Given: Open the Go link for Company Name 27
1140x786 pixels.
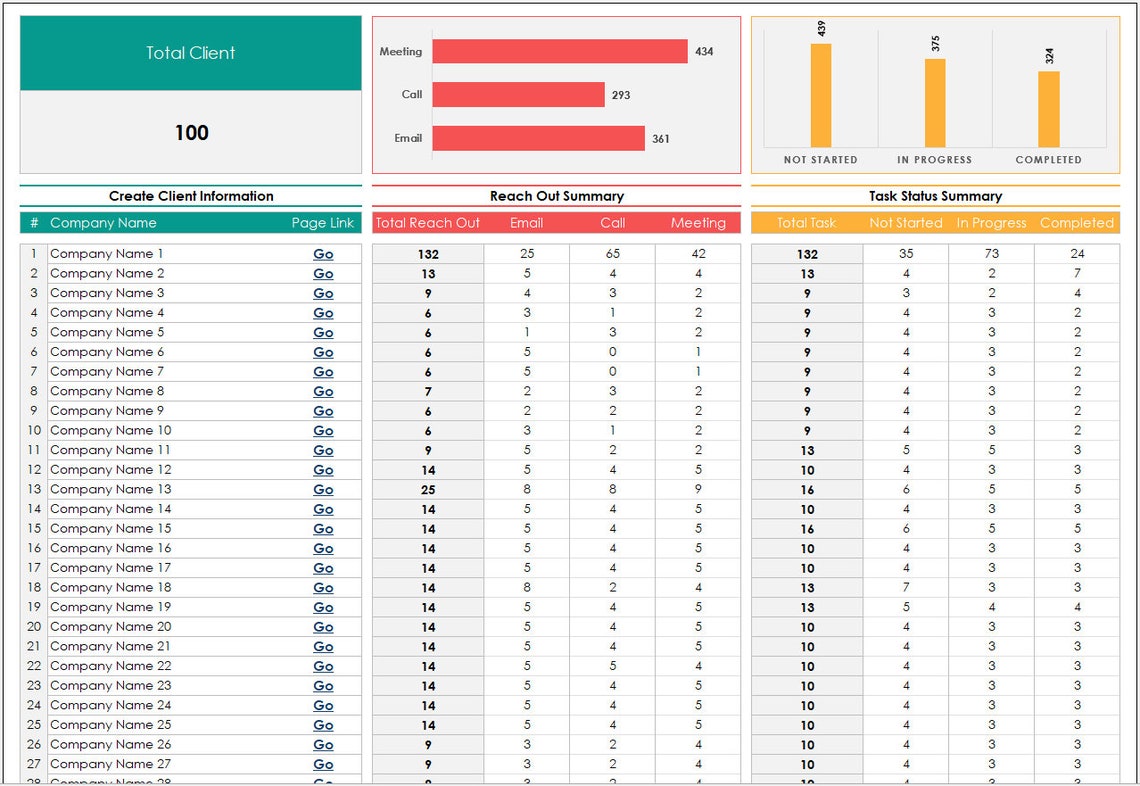Looking at the screenshot, I should [323, 764].
